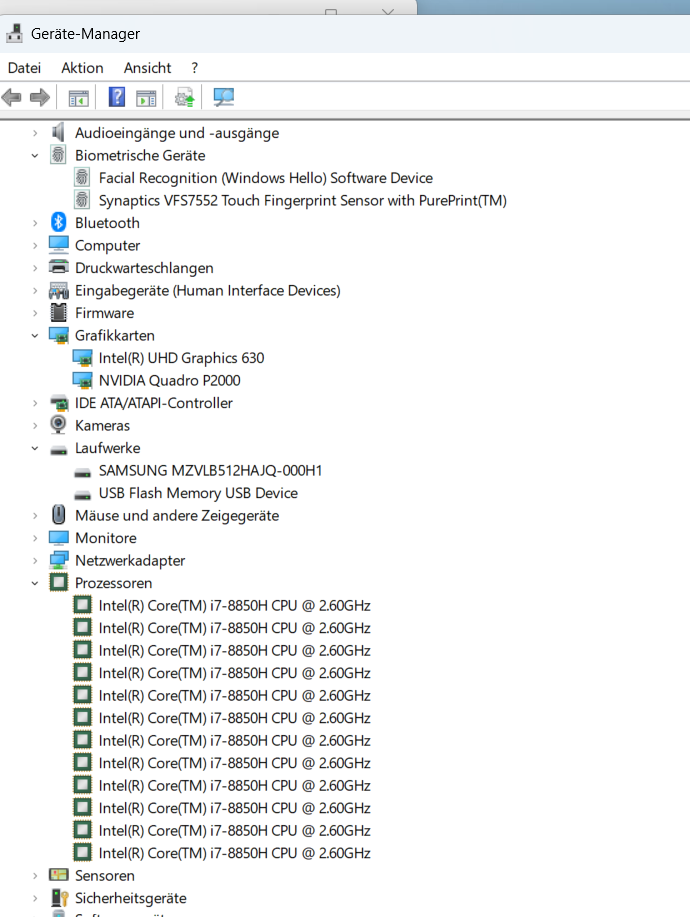
Task: Click the Sensoren category label
Action: (105, 875)
